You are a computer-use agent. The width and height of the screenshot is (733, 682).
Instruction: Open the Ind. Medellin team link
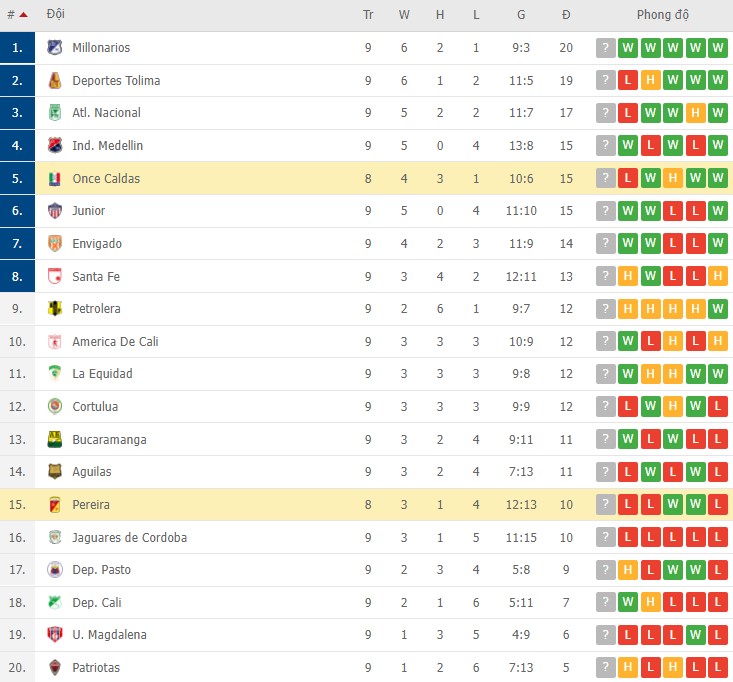point(107,146)
